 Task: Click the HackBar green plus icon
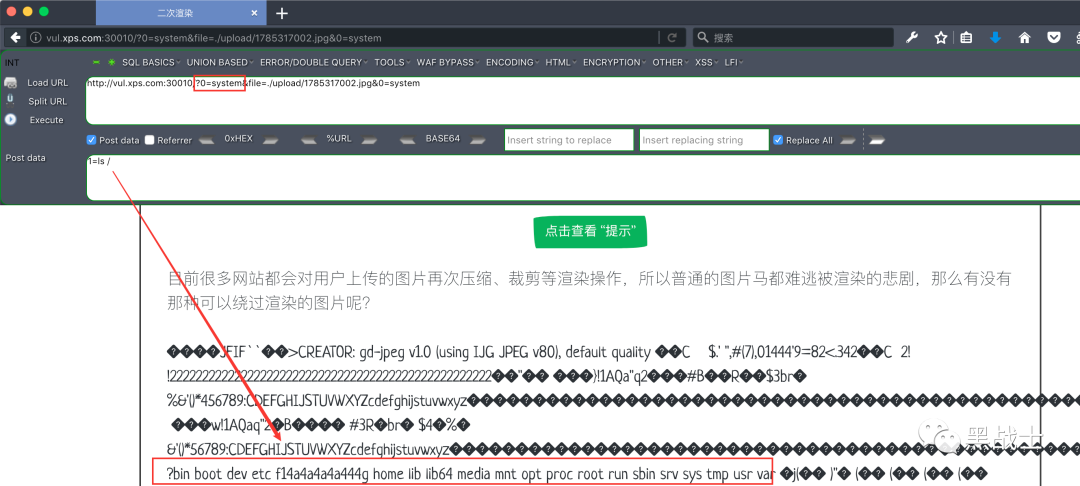pyautogui.click(x=111, y=62)
